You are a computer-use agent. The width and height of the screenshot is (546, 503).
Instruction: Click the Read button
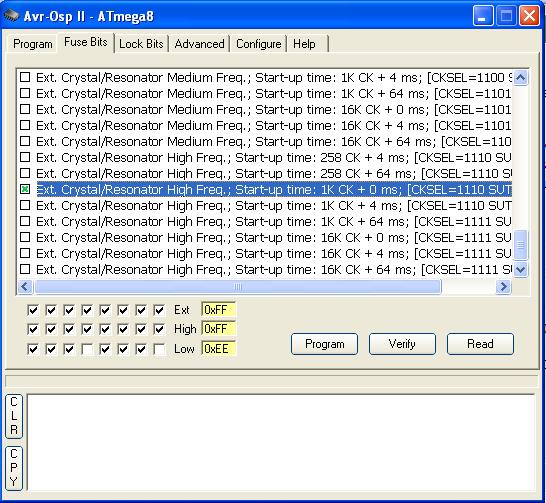coord(480,344)
